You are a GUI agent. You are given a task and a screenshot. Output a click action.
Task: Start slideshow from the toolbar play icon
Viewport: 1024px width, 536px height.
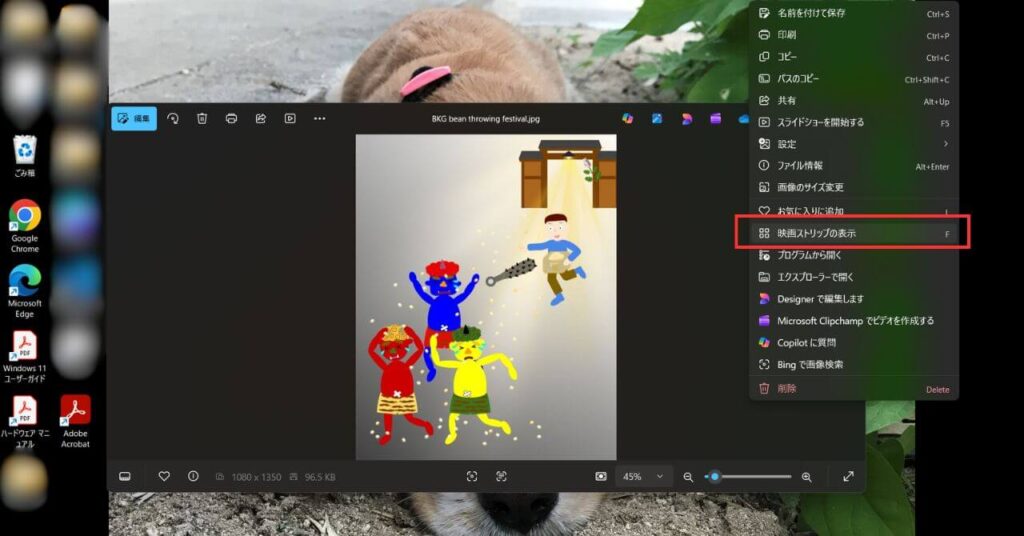pos(290,118)
